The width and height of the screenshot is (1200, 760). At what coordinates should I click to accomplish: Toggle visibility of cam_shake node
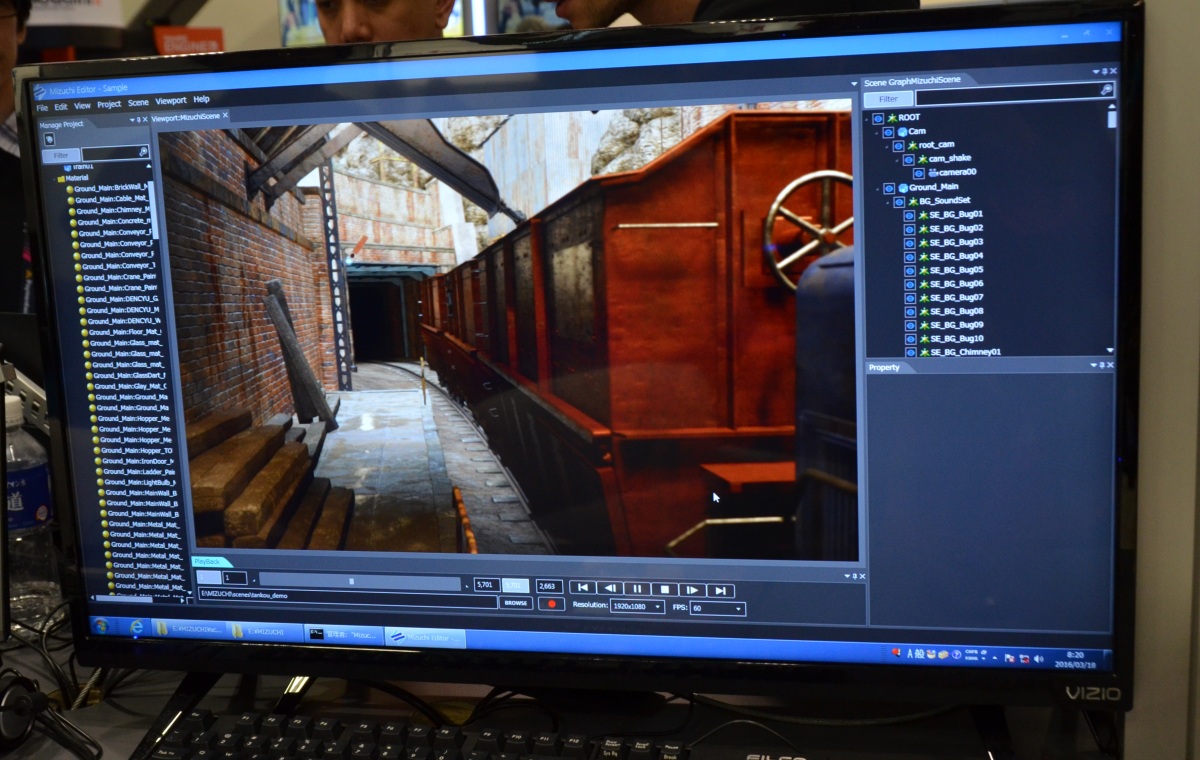908,159
